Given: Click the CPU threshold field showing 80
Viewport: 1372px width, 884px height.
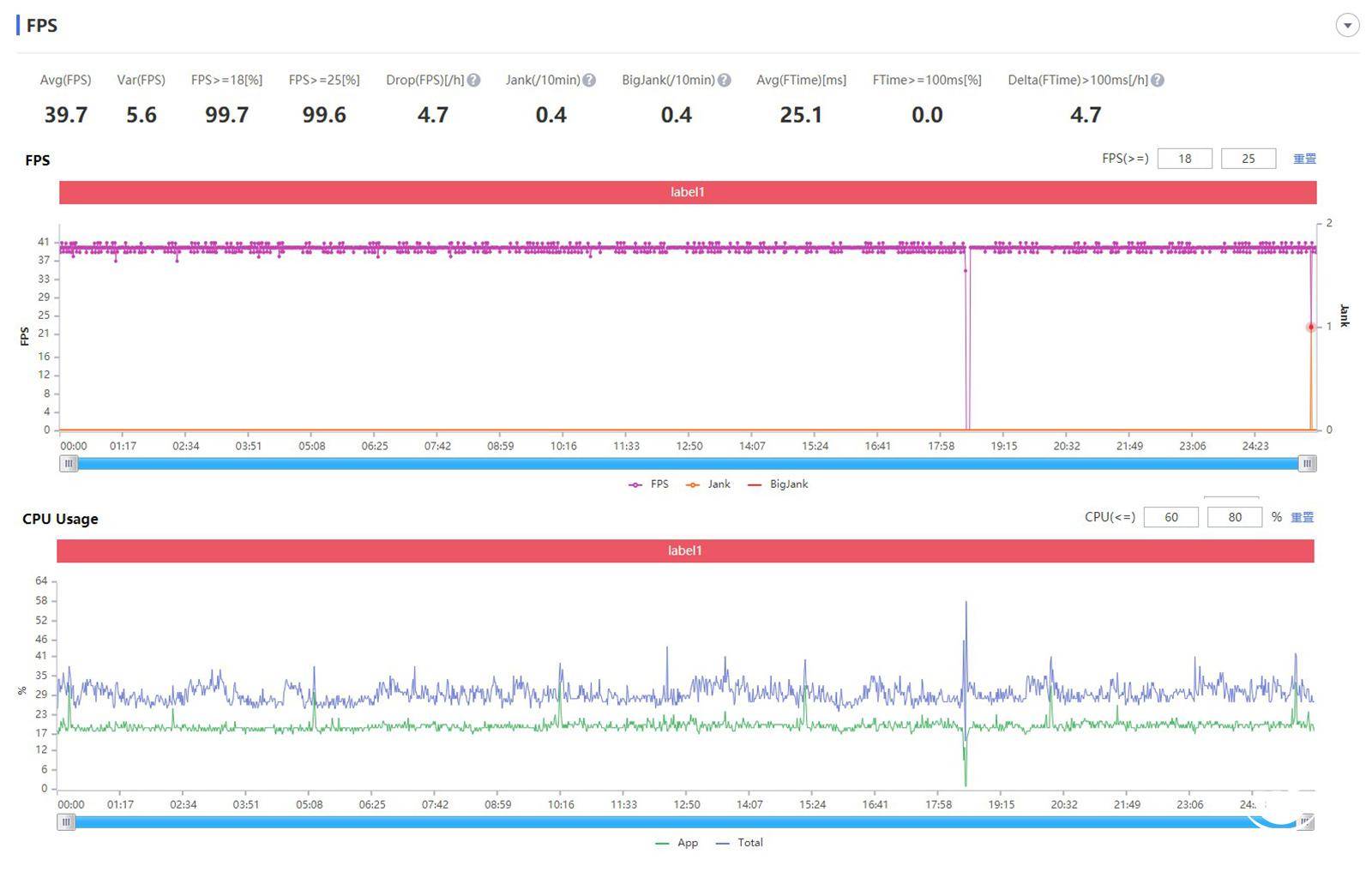Looking at the screenshot, I should tap(1234, 517).
